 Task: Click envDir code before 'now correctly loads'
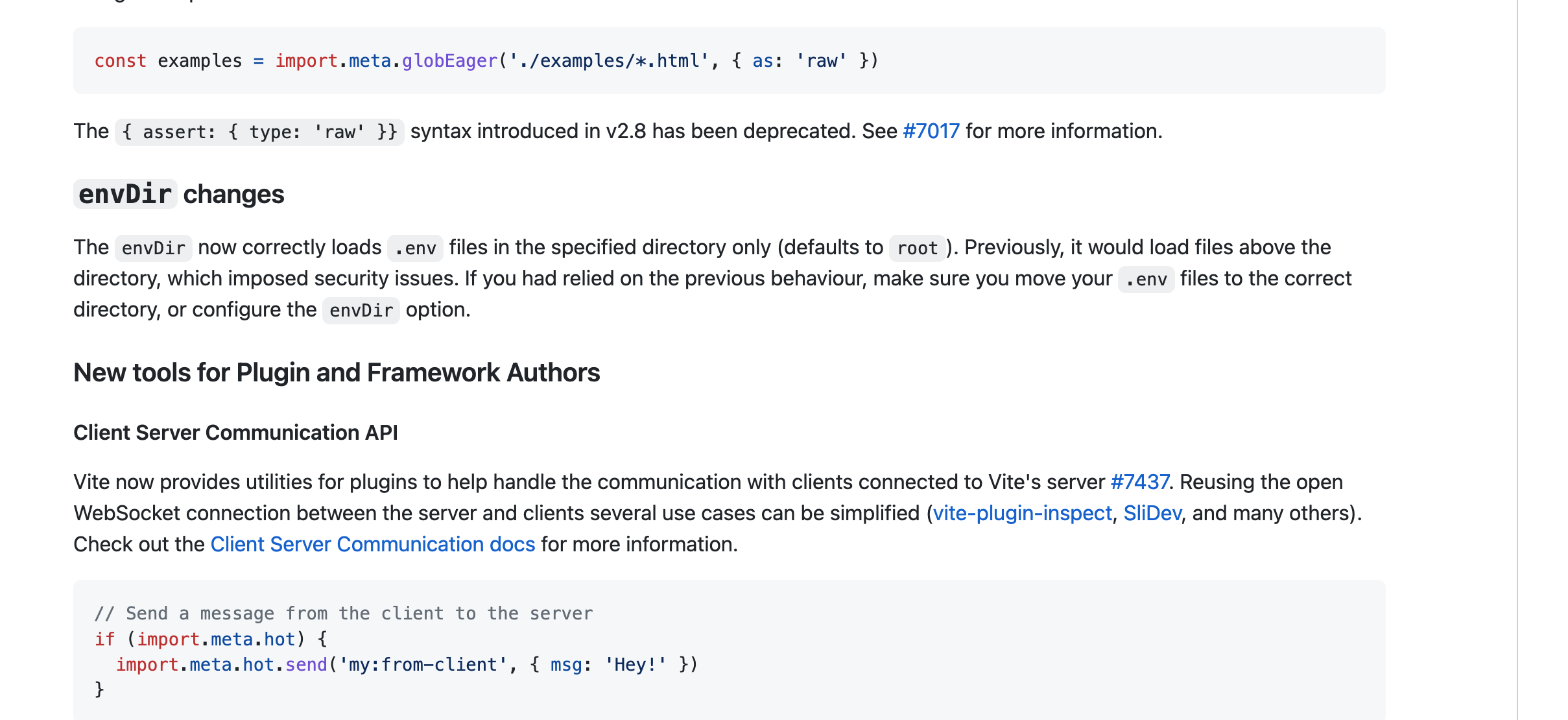pyautogui.click(x=153, y=248)
